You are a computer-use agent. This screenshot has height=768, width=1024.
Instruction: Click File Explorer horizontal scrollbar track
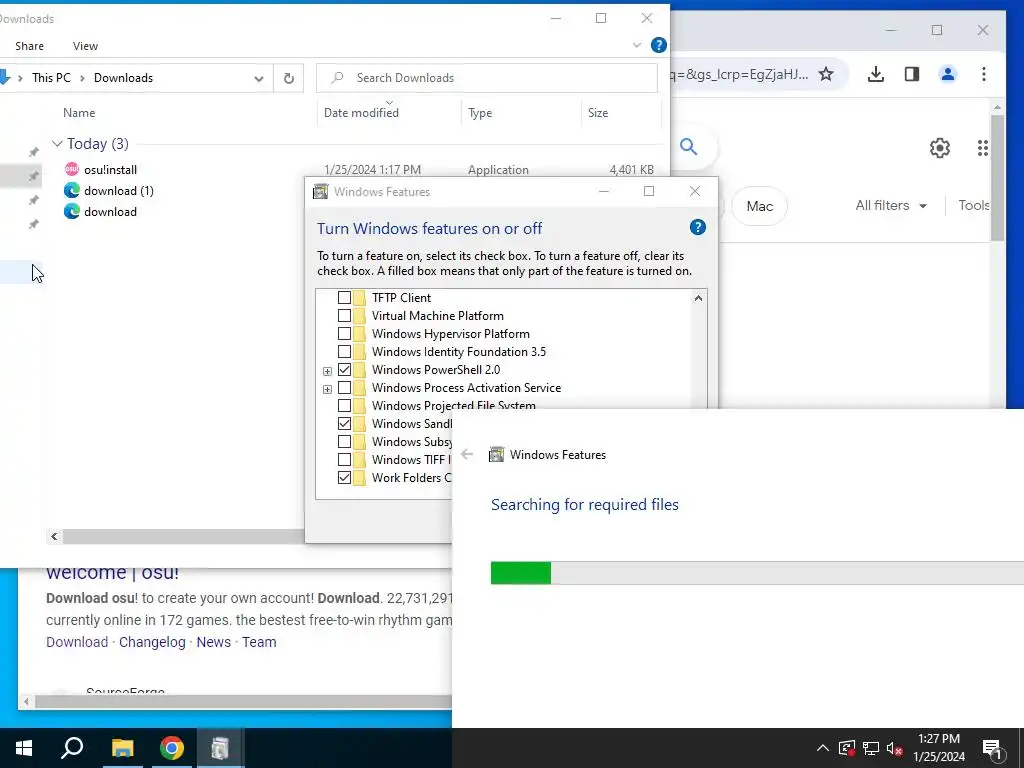pos(183,536)
